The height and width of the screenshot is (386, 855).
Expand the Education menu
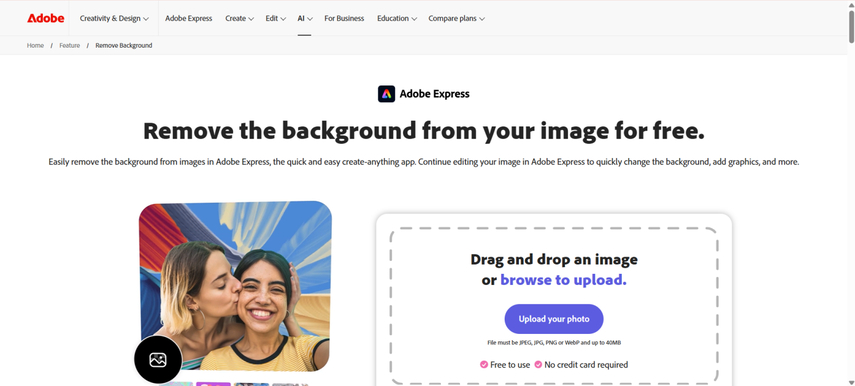(397, 18)
